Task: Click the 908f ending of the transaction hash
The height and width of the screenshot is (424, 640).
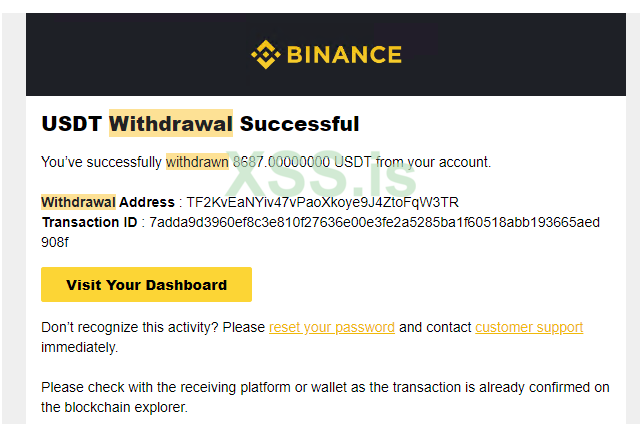Action: 55,241
